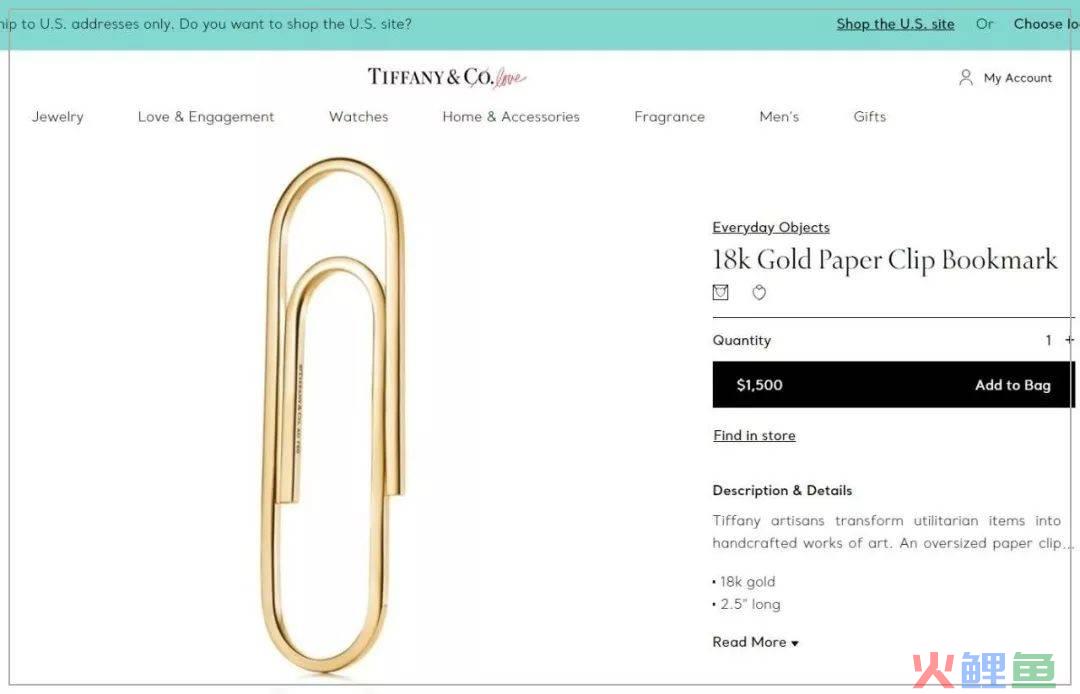Open the Everyday Objects collection link

pos(771,228)
